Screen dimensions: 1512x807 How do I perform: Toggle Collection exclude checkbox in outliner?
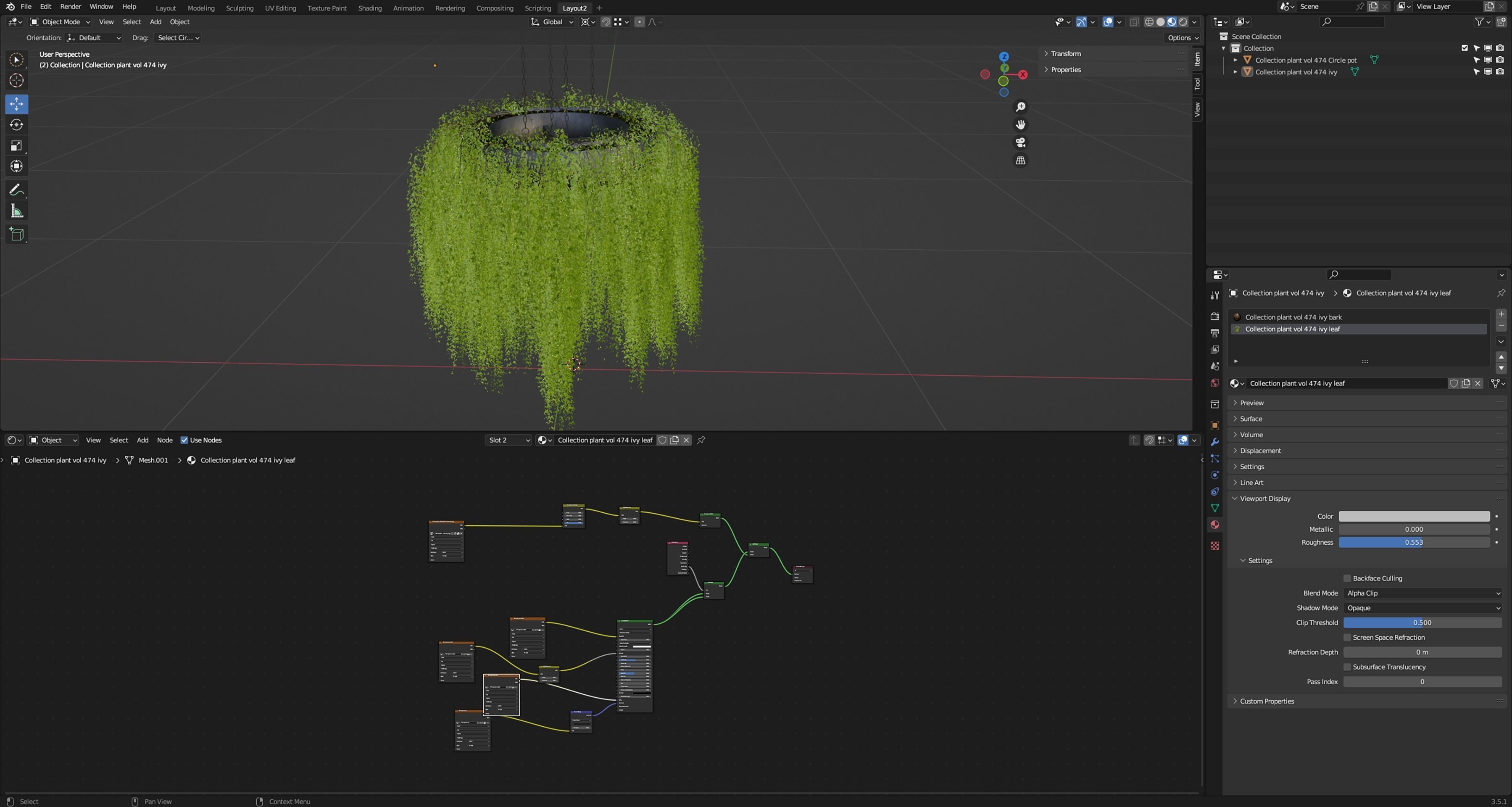pyautogui.click(x=1465, y=48)
